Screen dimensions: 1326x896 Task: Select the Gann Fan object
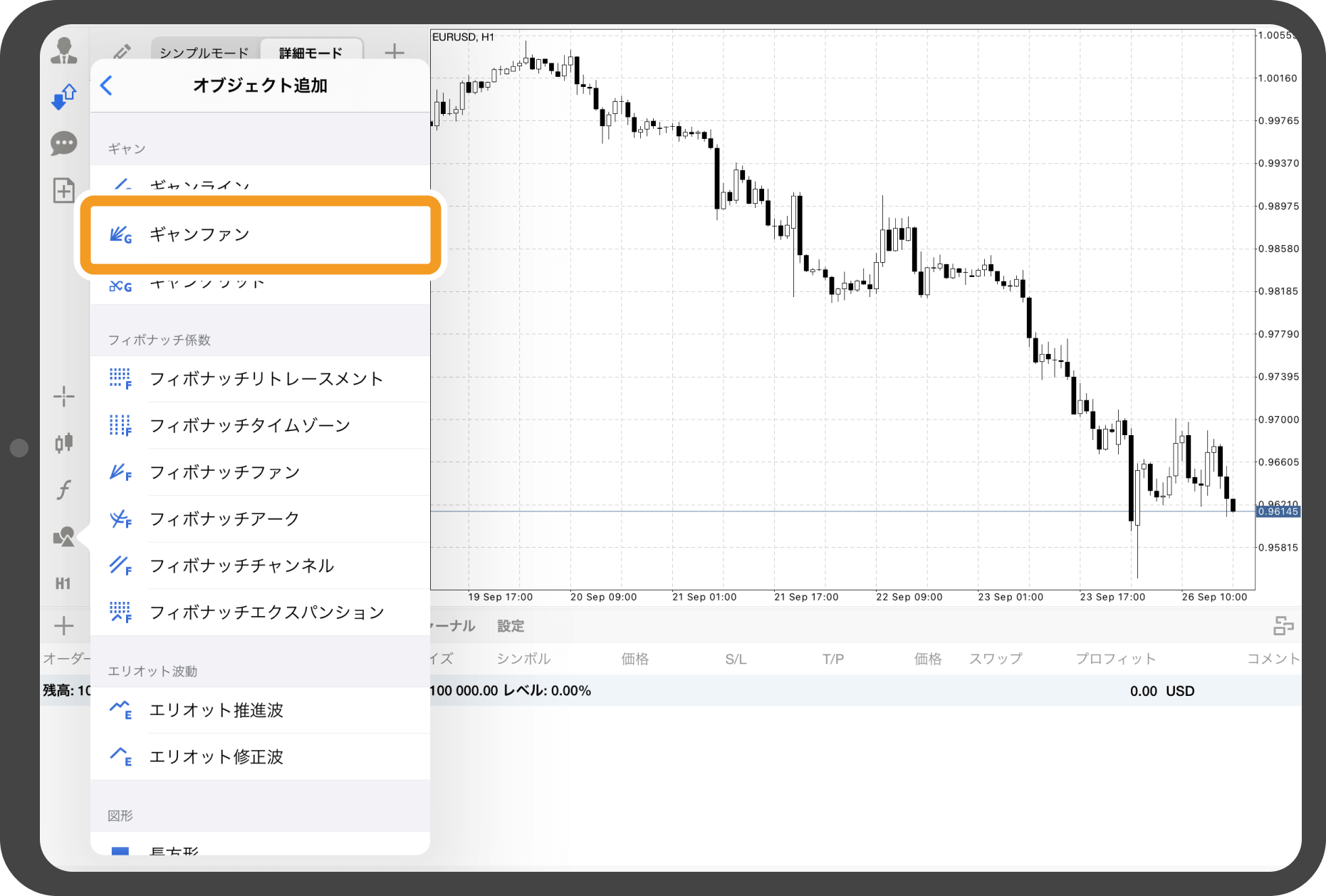260,234
